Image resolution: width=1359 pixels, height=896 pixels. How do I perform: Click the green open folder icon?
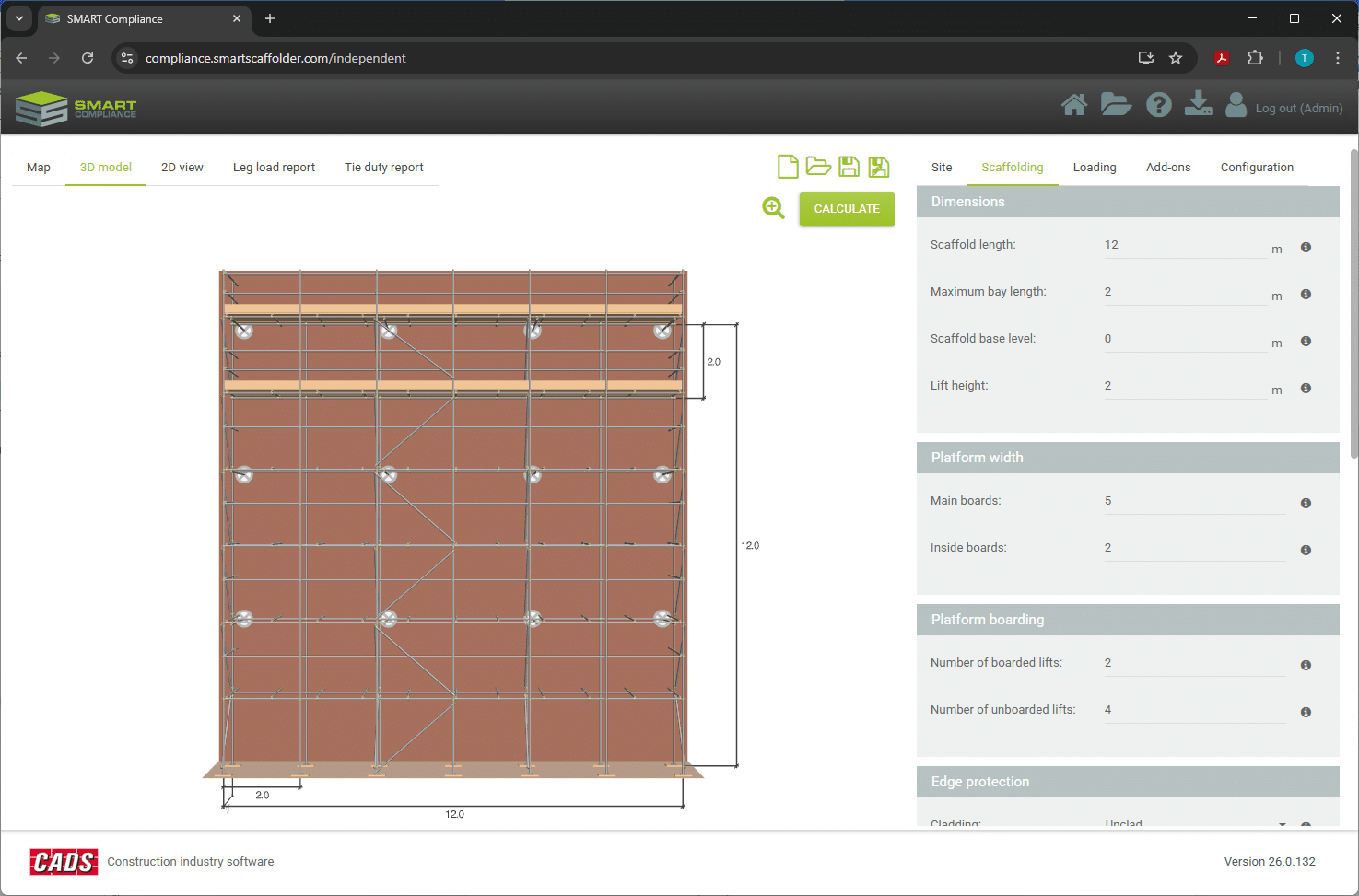click(818, 167)
